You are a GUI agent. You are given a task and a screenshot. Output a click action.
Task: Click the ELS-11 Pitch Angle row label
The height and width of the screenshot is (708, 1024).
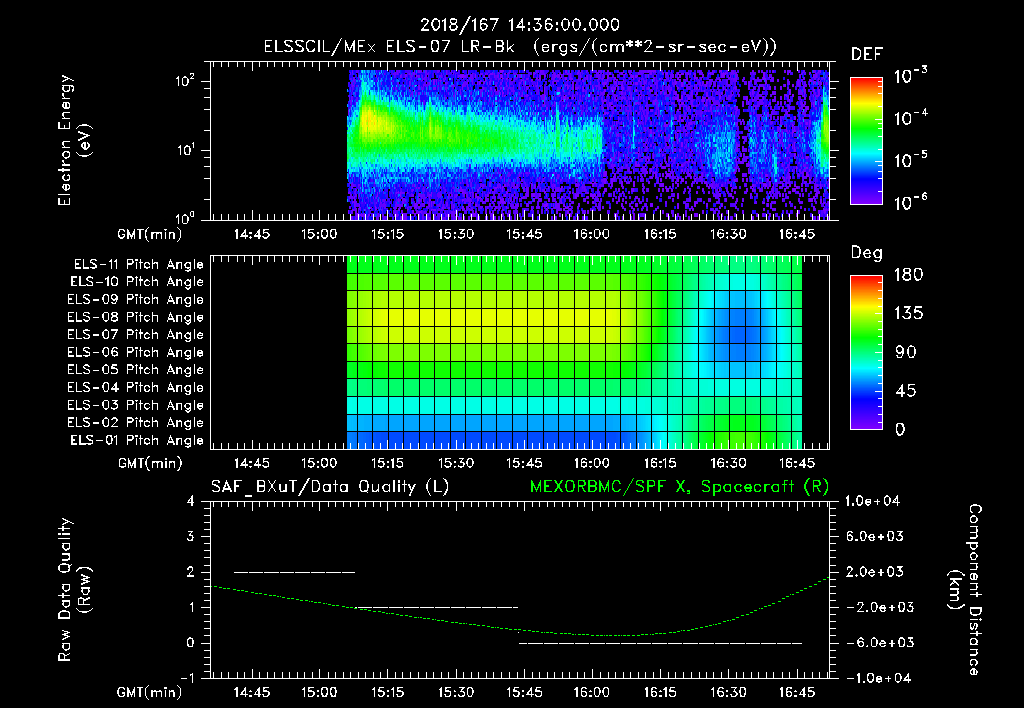[x=138, y=265]
